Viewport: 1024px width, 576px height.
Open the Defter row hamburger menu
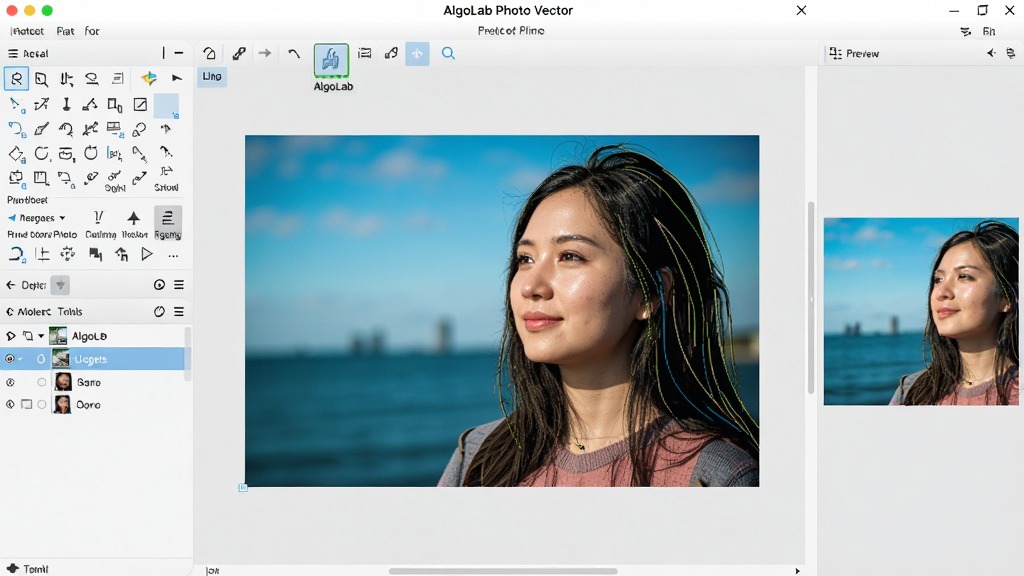(179, 285)
